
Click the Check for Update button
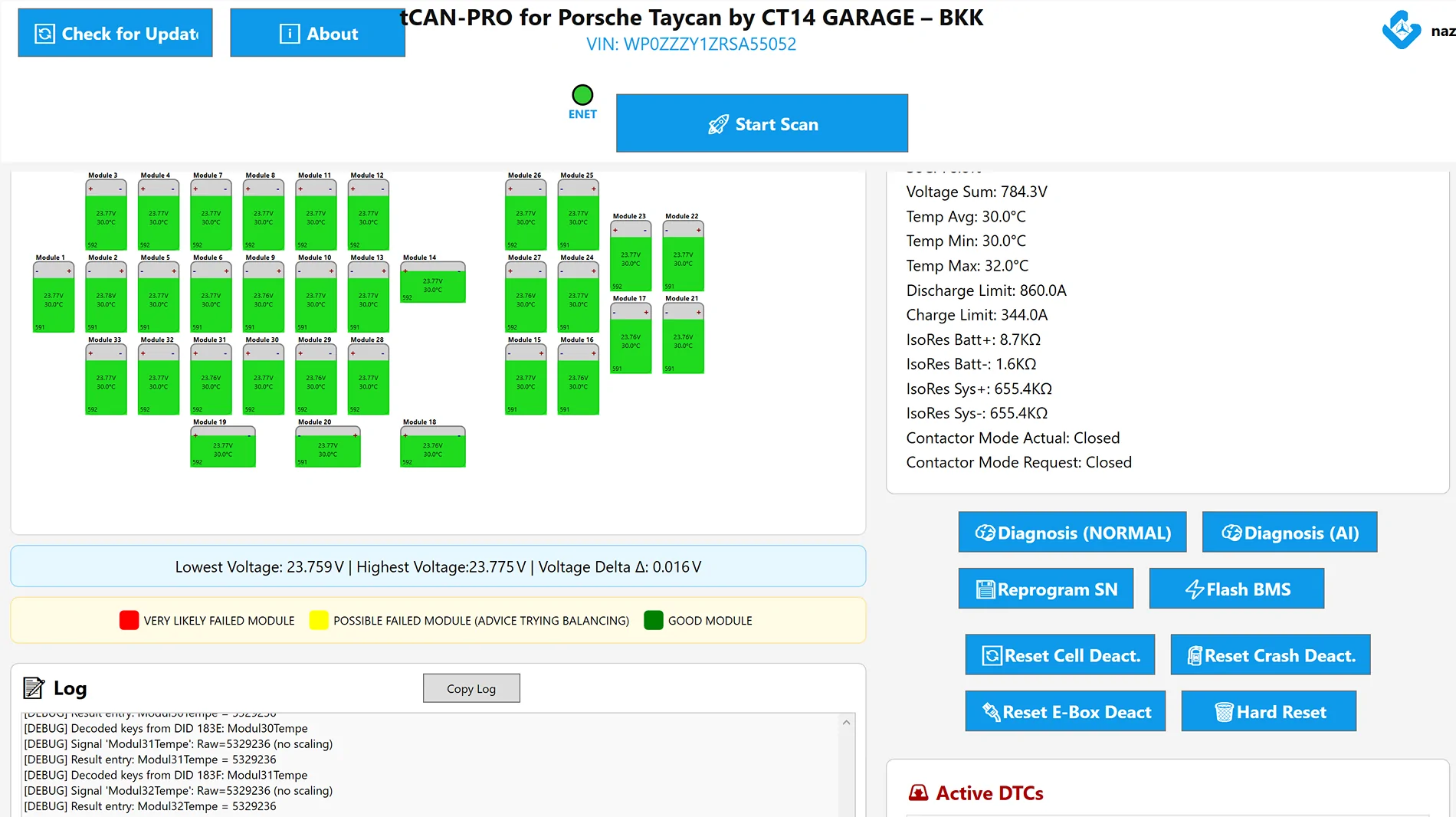(x=115, y=33)
